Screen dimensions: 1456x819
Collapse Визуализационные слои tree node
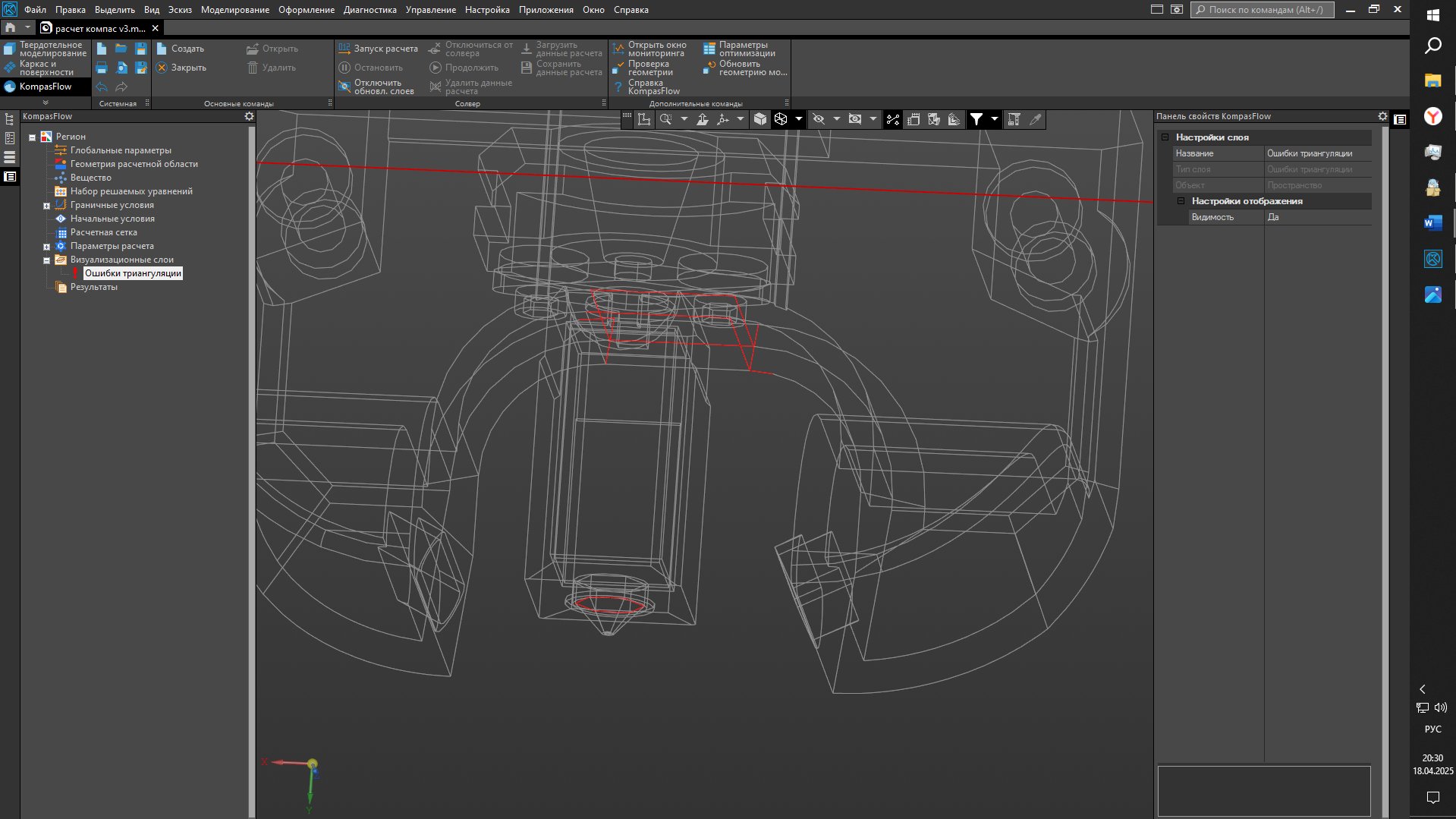(x=46, y=260)
